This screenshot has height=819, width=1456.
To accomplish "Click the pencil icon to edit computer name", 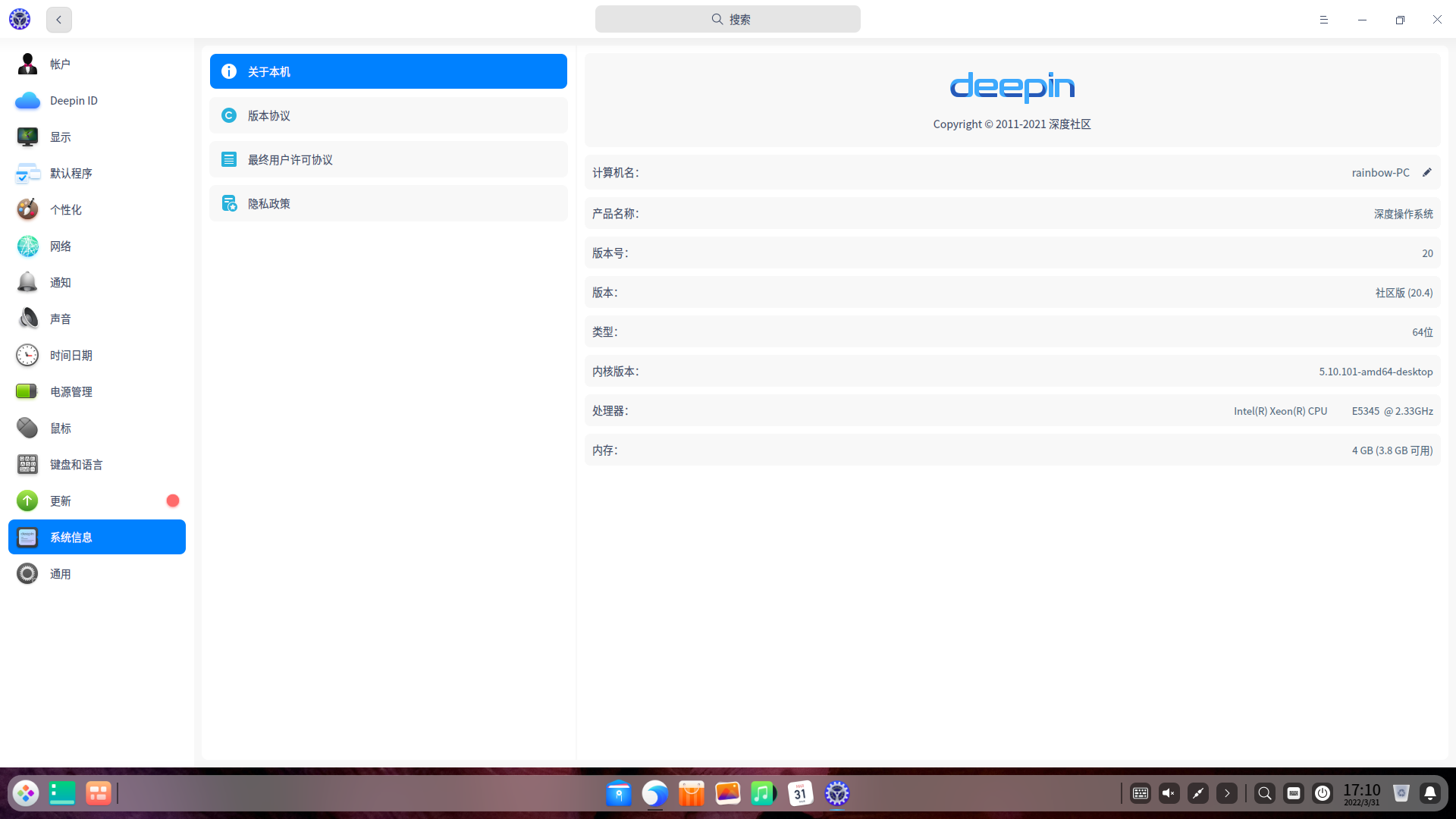I will (1426, 173).
